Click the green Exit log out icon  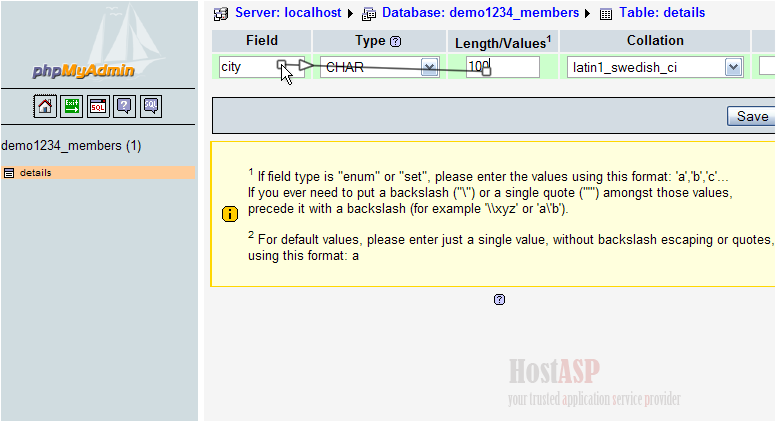(72, 105)
